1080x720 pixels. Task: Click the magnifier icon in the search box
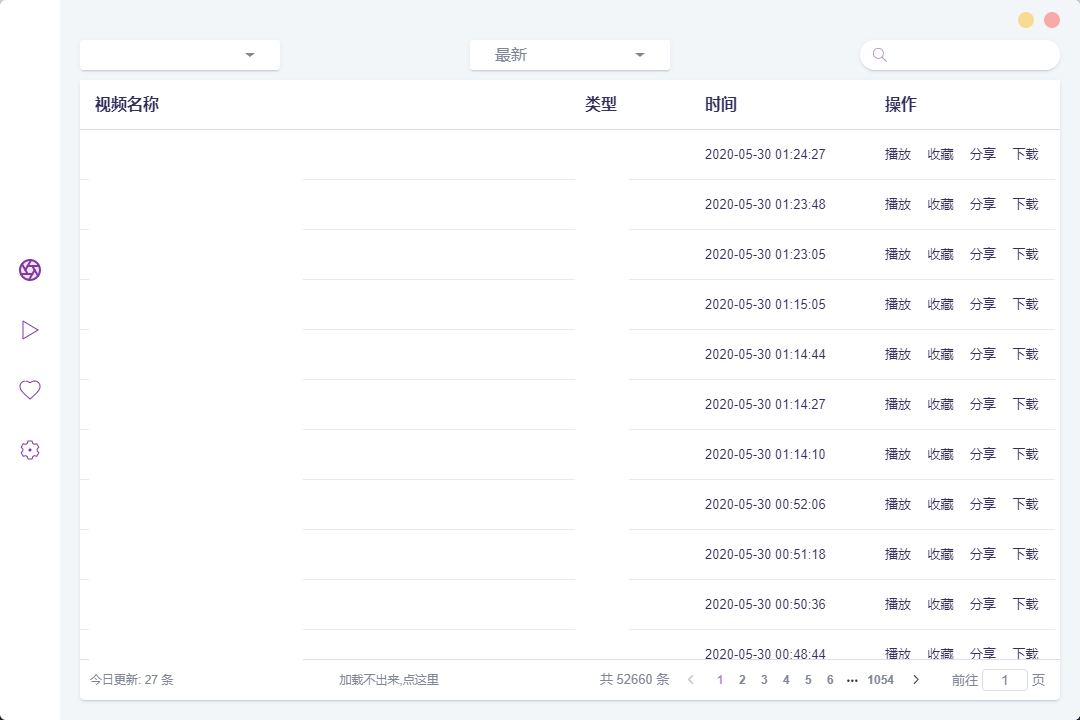tap(878, 55)
